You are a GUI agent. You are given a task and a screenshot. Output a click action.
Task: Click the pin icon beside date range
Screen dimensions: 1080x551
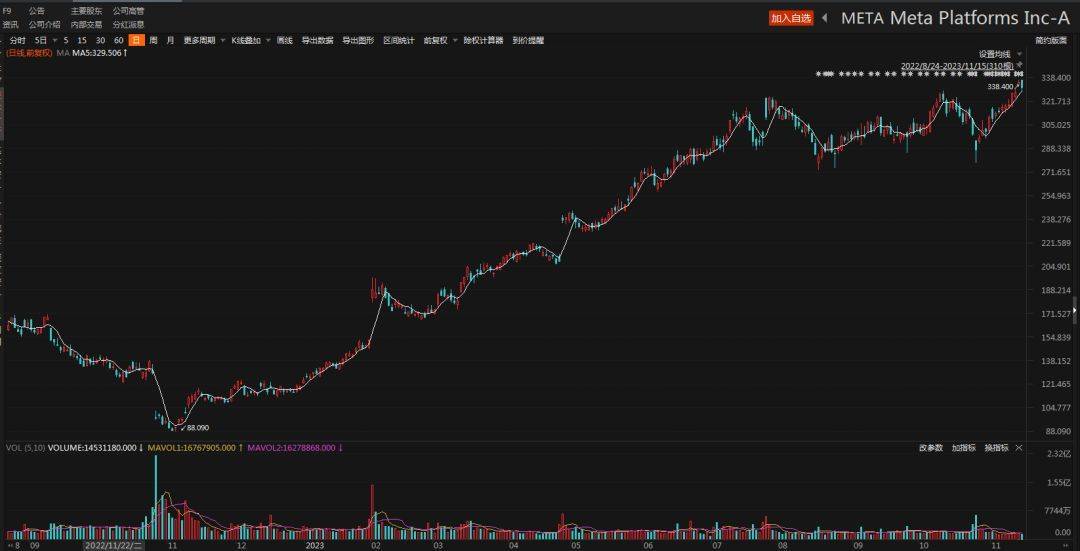(x=1020, y=65)
